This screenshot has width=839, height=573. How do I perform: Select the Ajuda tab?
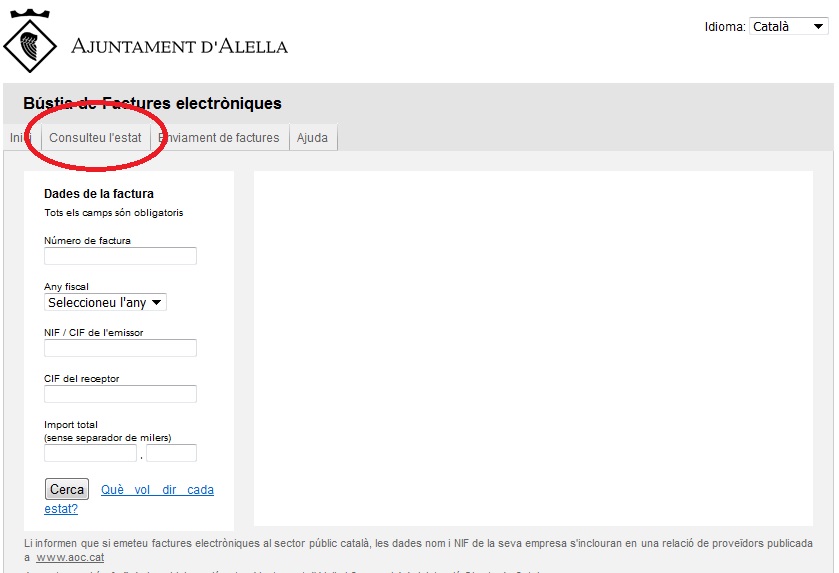(x=312, y=138)
